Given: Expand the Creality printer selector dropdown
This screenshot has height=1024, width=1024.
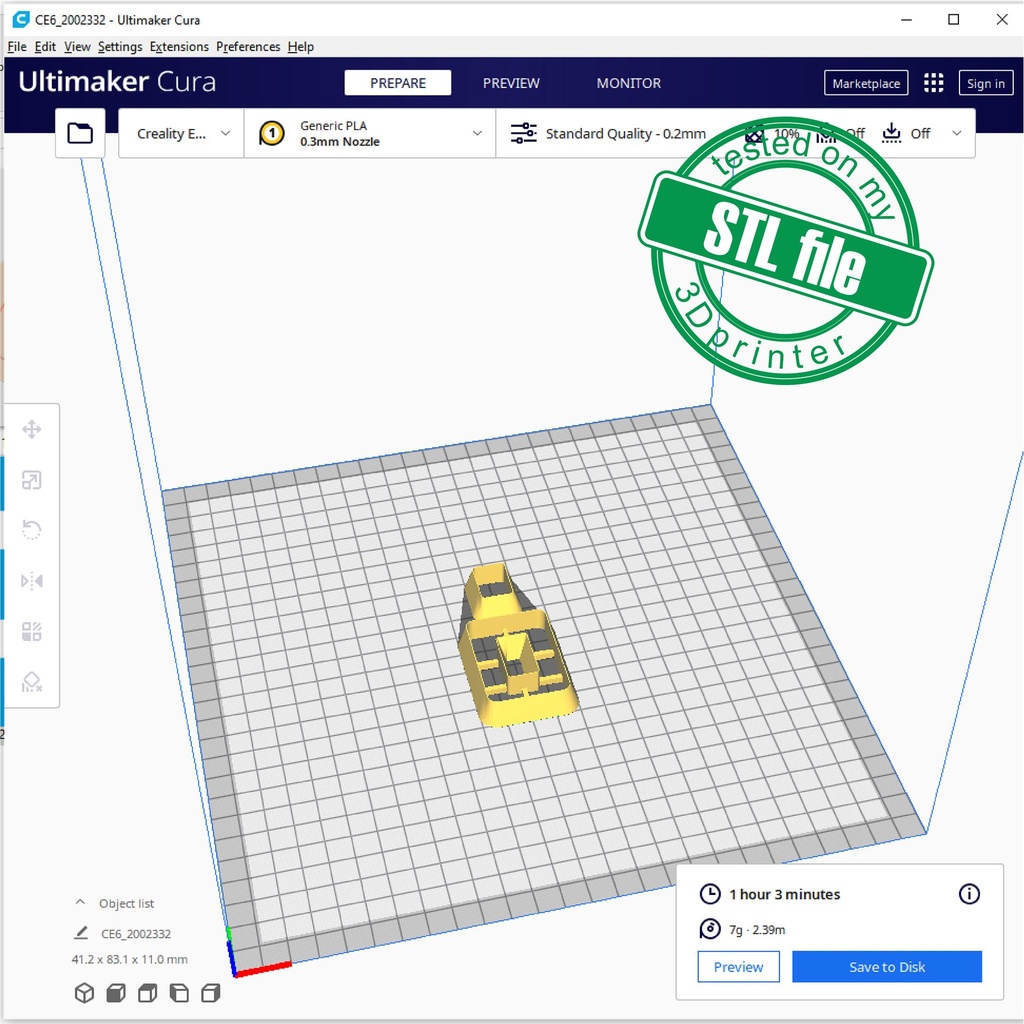Looking at the screenshot, I should (x=181, y=134).
